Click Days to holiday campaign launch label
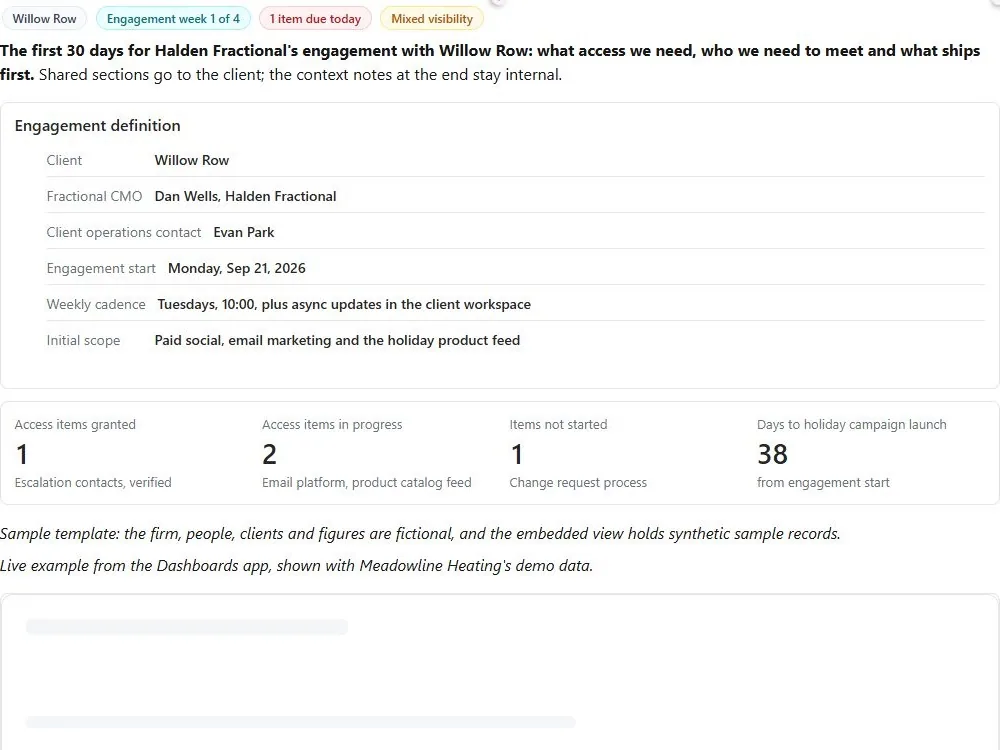This screenshot has width=1000, height=750. (851, 425)
